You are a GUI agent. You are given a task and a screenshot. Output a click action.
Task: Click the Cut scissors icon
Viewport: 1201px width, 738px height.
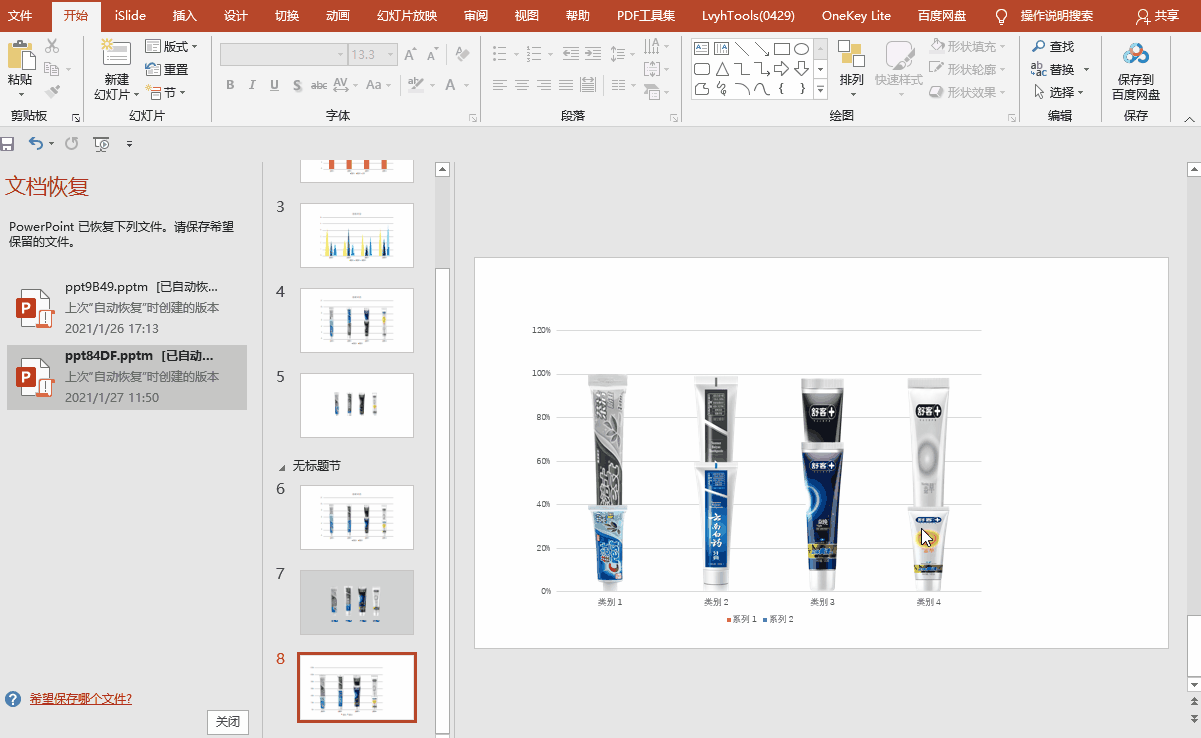pos(52,46)
